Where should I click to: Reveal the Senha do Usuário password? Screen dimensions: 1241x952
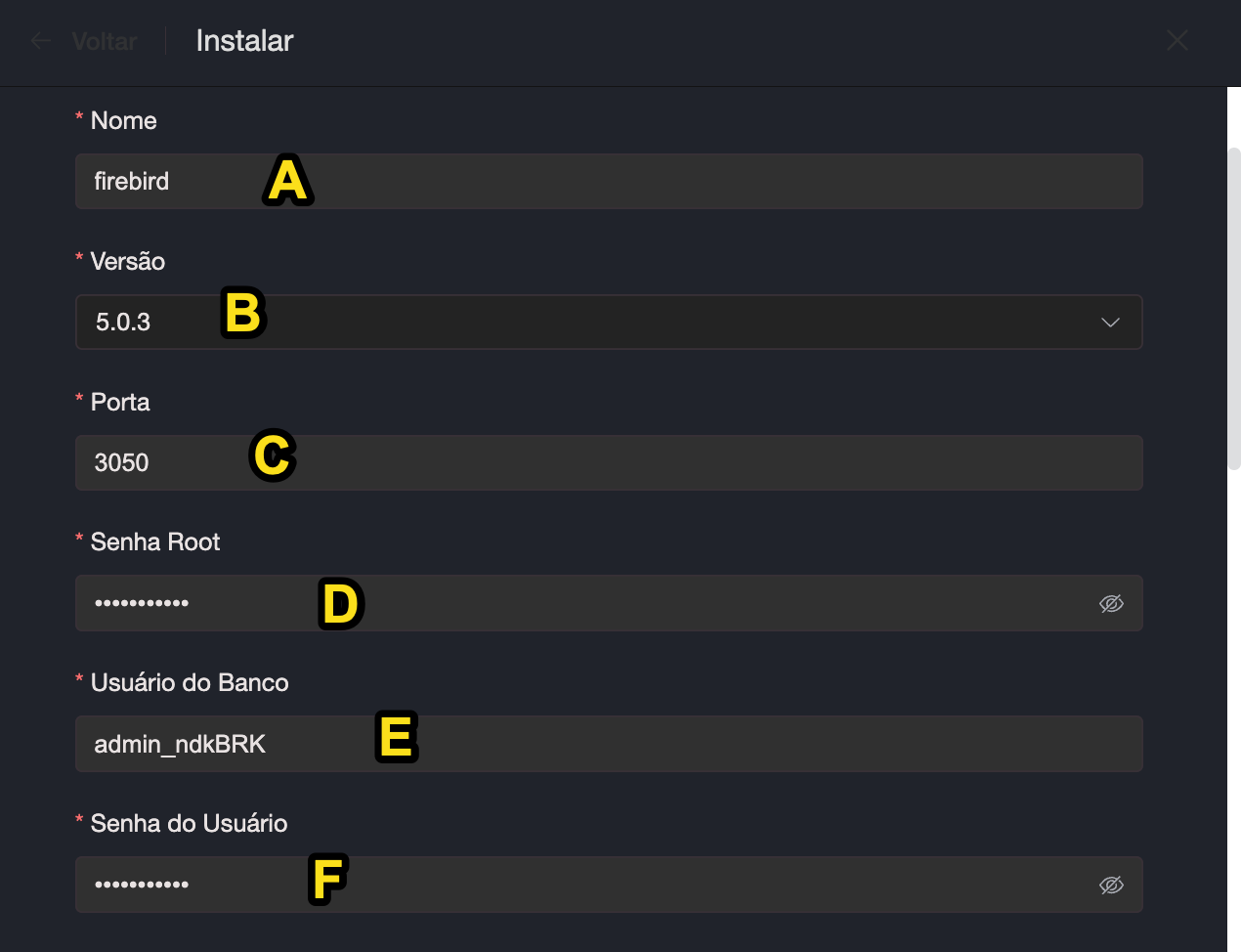[x=1111, y=886]
